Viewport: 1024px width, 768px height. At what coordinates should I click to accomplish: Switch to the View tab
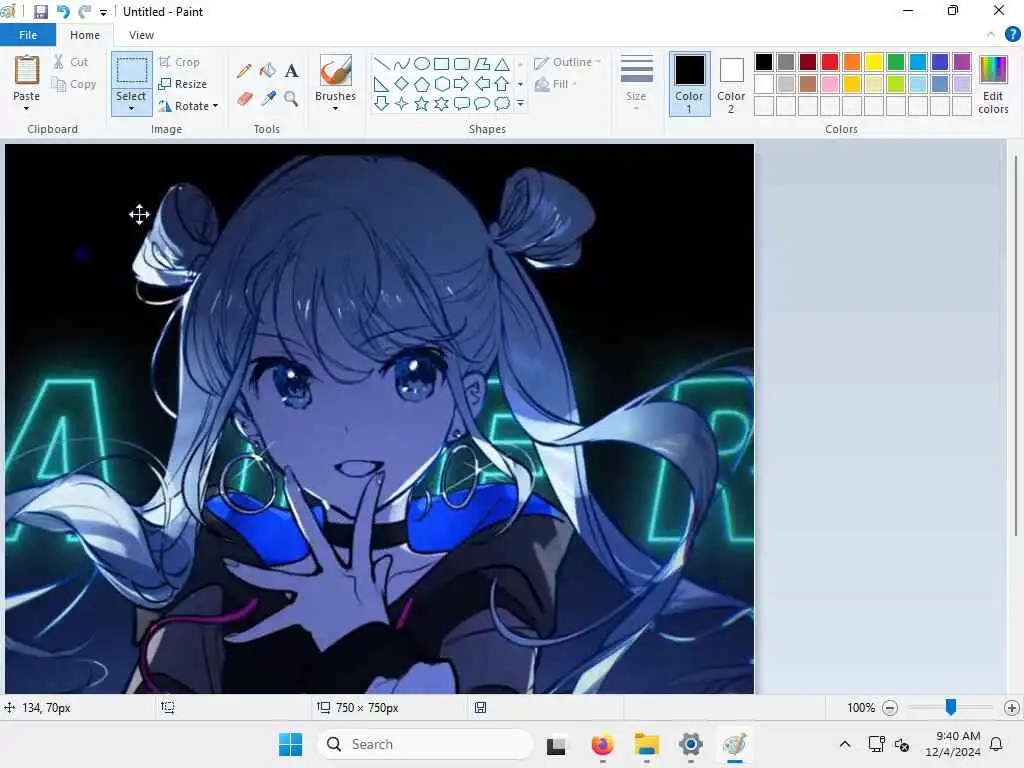(141, 35)
